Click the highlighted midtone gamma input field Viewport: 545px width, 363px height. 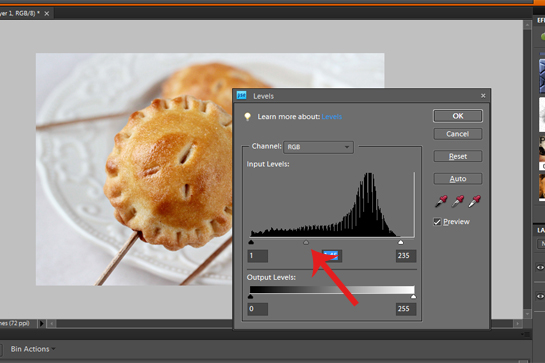pos(332,256)
